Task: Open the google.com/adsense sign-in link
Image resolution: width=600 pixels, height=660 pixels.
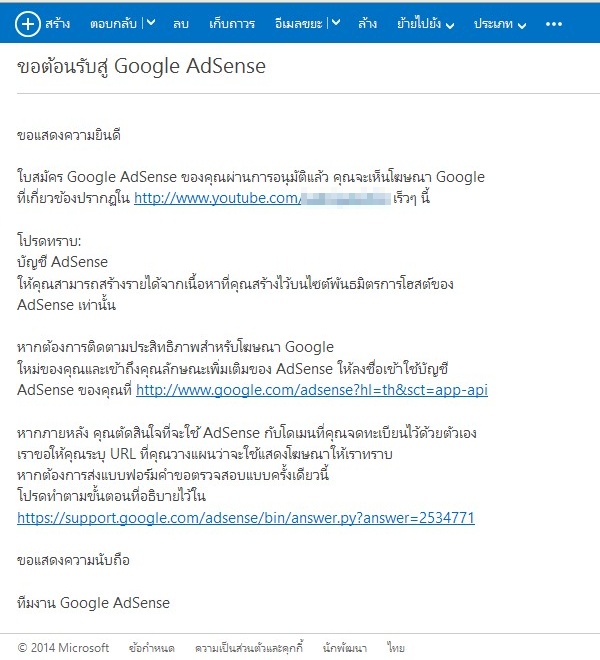Action: click(312, 390)
